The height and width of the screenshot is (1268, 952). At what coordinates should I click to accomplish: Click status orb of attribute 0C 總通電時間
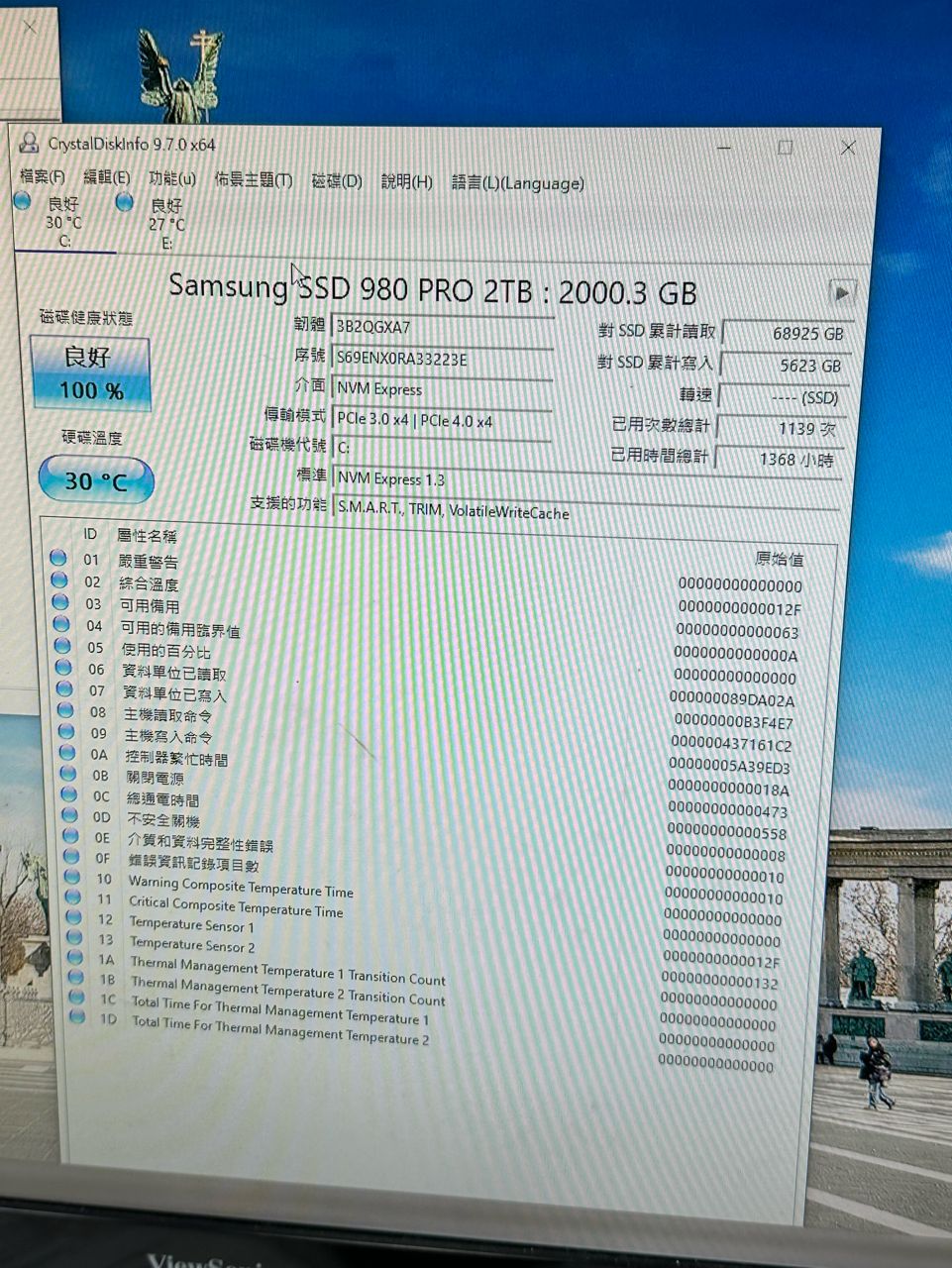[x=69, y=794]
